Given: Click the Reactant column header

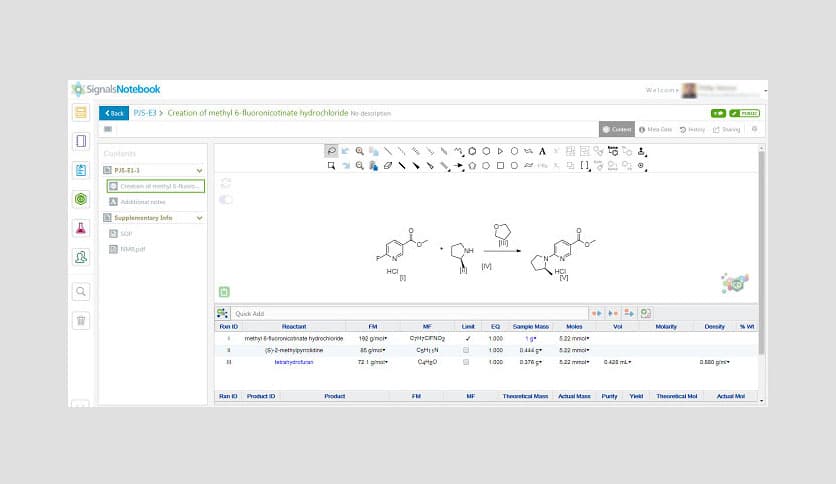Looking at the screenshot, I should coord(294,326).
